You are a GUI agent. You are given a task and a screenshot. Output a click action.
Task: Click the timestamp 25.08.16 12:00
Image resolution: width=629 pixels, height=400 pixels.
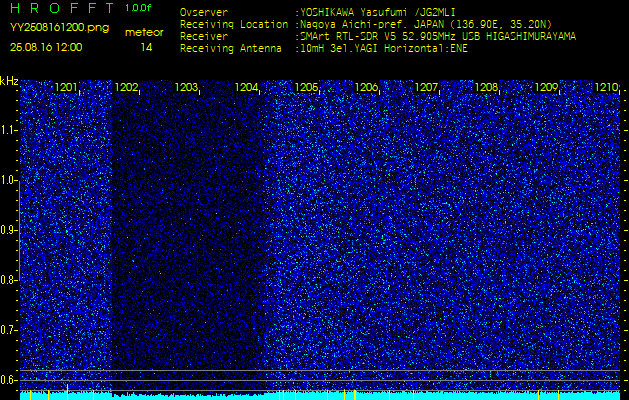46,47
